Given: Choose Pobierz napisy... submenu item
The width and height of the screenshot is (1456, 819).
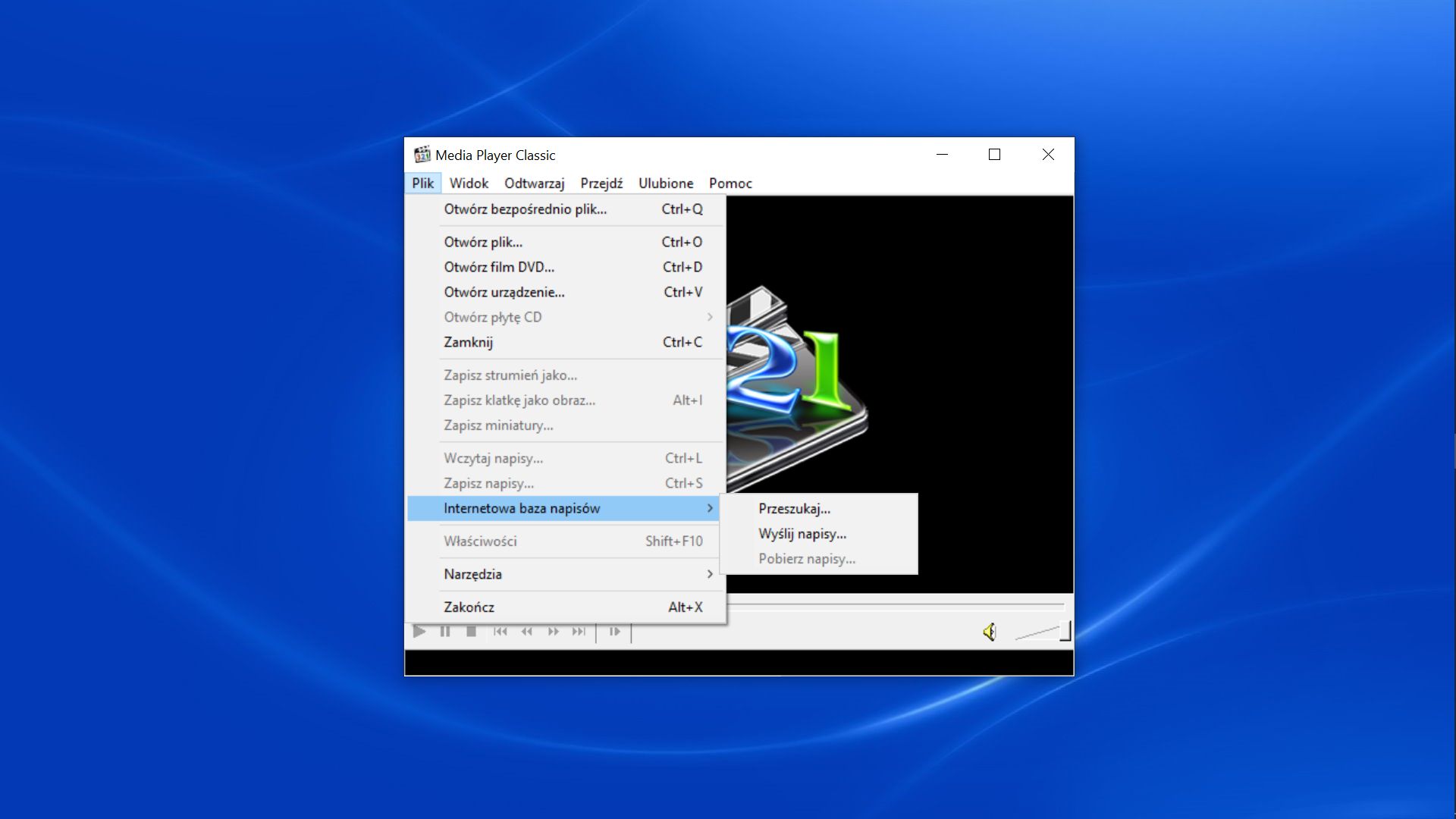Looking at the screenshot, I should 819,559.
